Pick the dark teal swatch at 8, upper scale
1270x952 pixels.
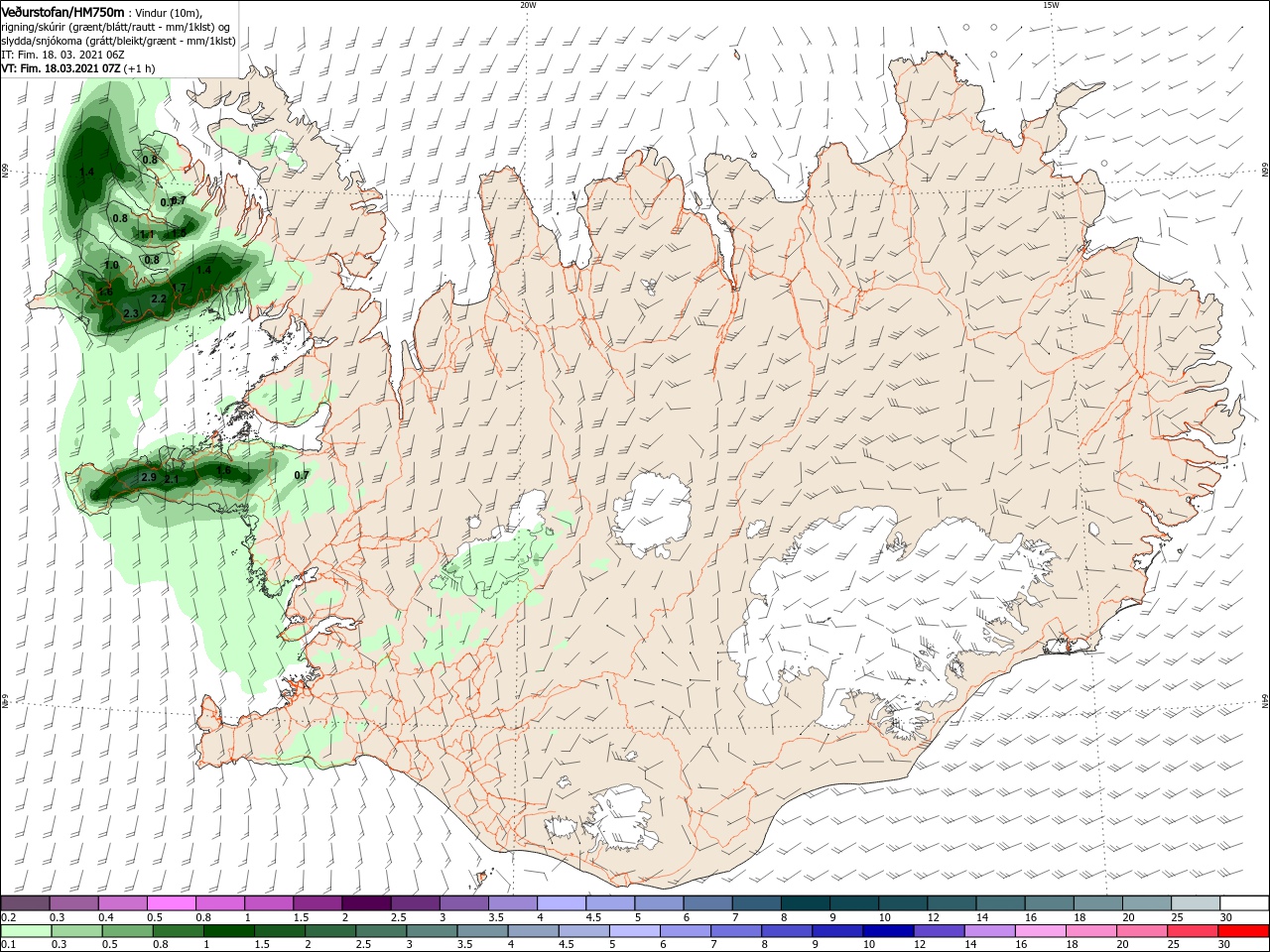(805, 903)
